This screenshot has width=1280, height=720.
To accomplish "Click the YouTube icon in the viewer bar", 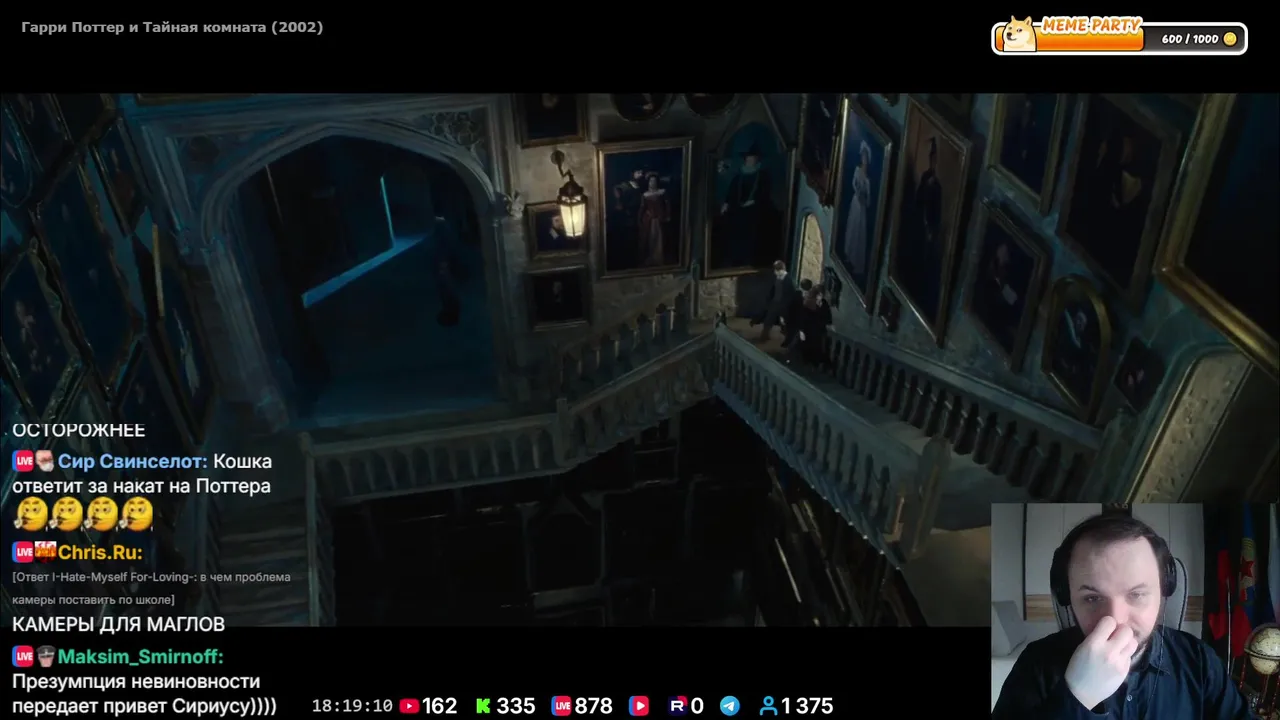I will click(409, 706).
